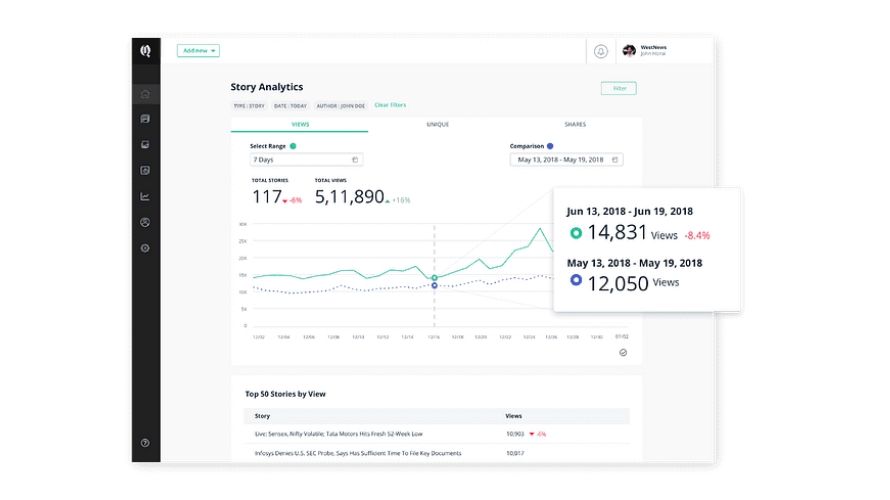Click the green dot beside Select Range
Viewport: 890px width, 500px height.
click(x=293, y=146)
